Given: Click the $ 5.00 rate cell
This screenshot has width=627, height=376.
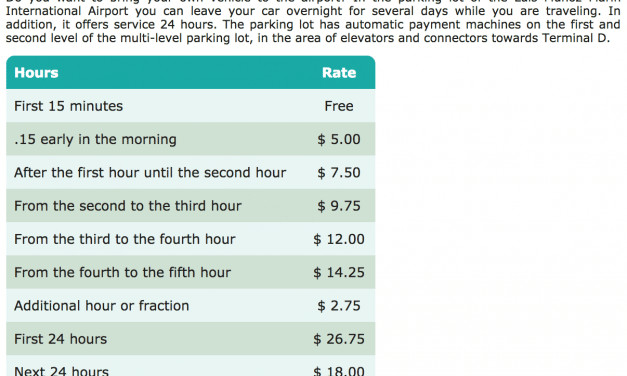Looking at the screenshot, I should click(x=339, y=139).
